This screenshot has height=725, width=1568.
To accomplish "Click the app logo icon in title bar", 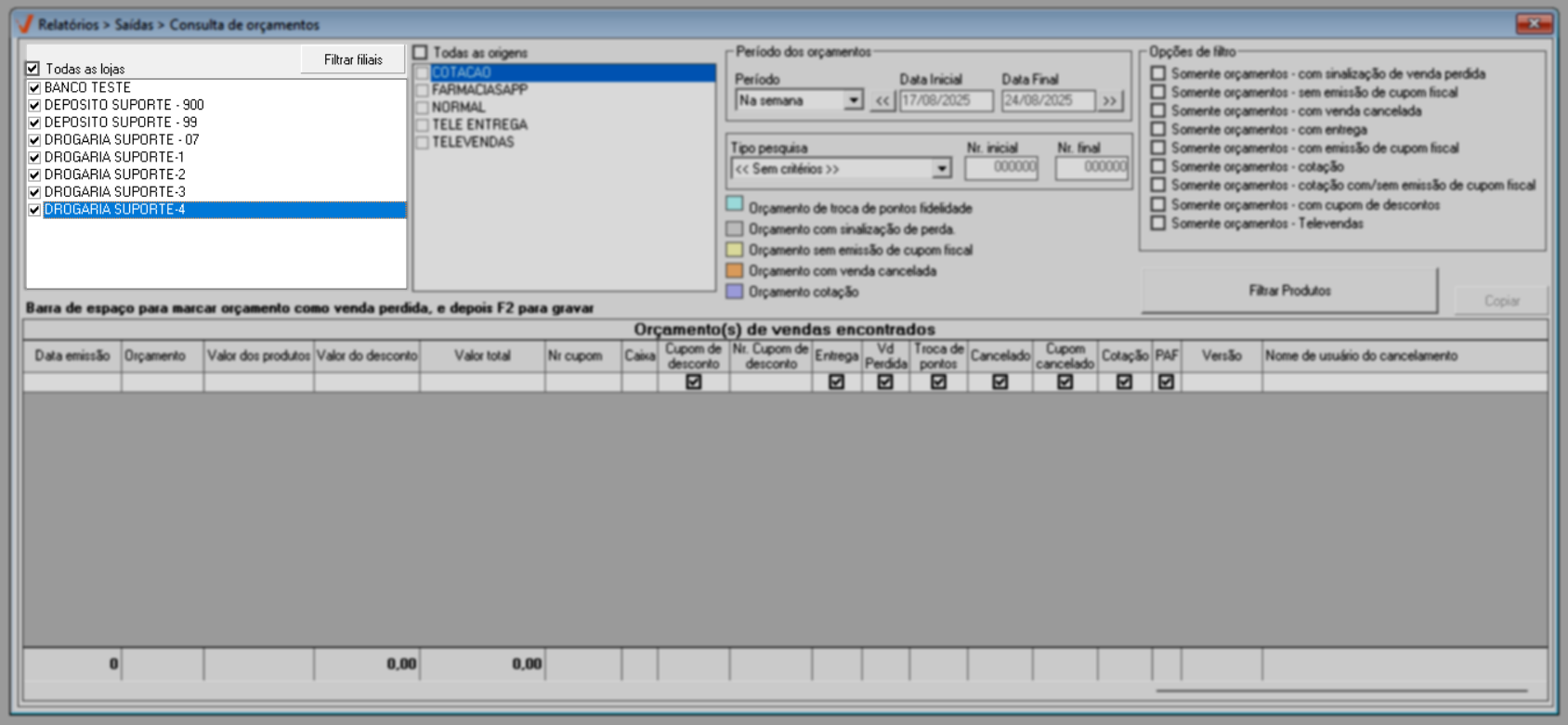I will 25,24.
